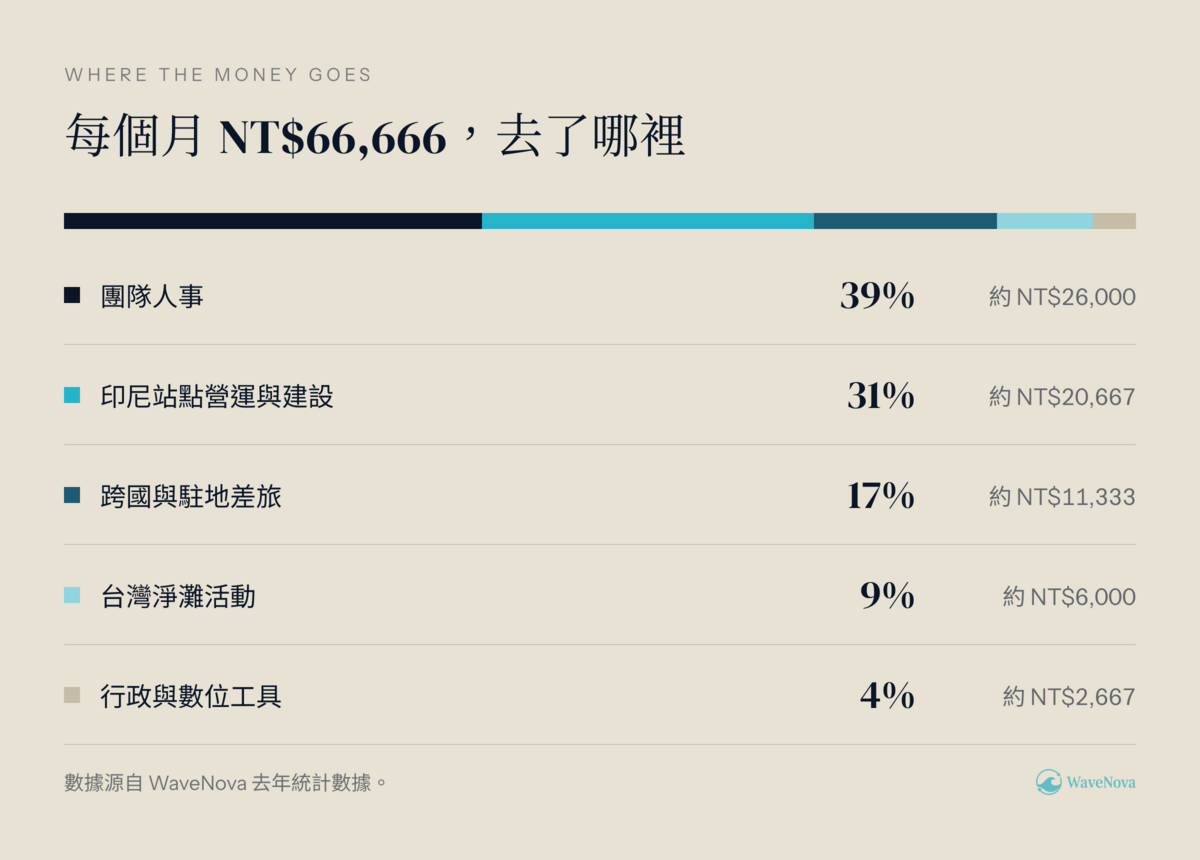
Task: Click the teal square beside 跨國與駐地差旅
Action: [72, 495]
